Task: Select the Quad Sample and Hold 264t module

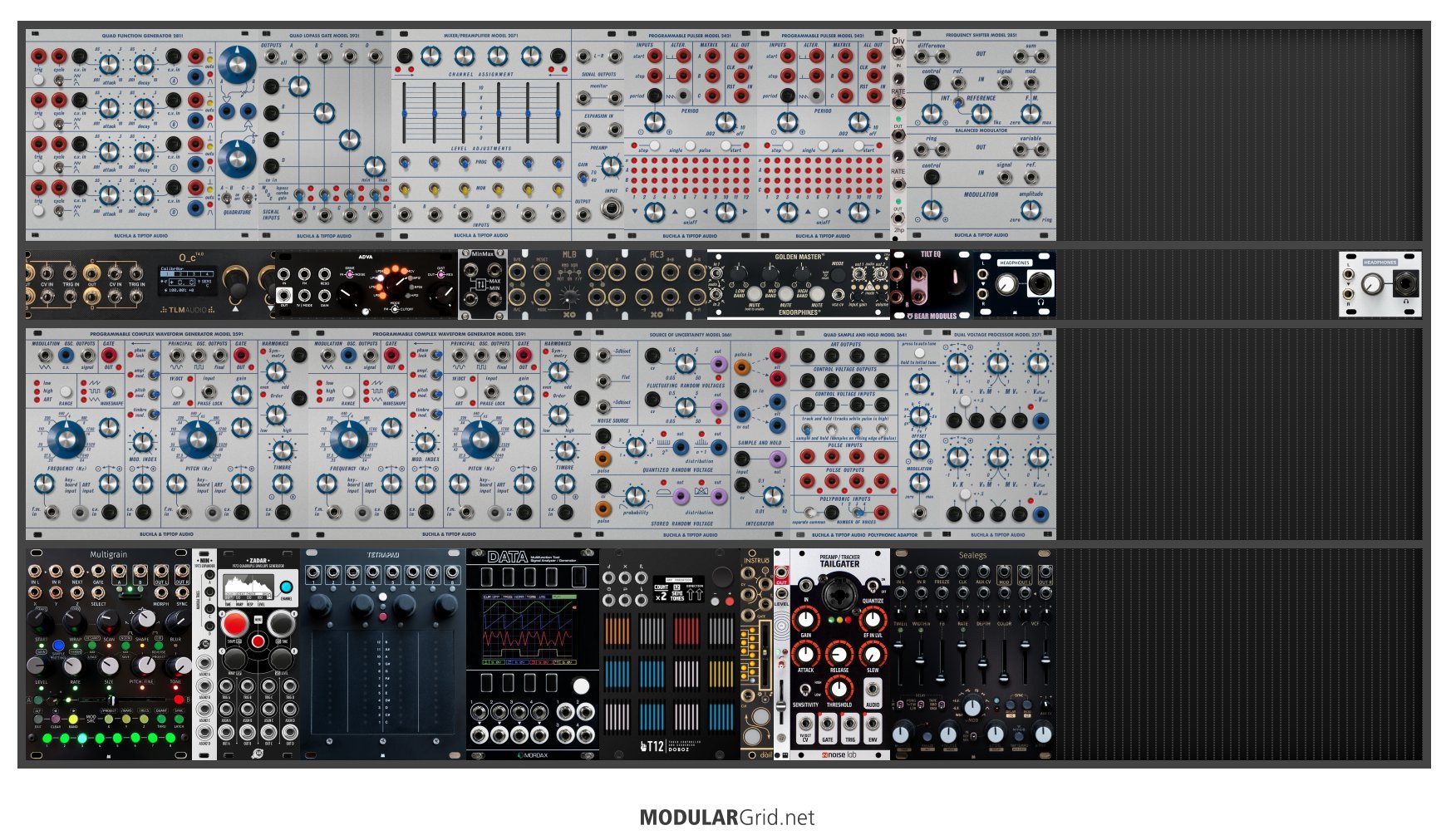Action: 865,435
